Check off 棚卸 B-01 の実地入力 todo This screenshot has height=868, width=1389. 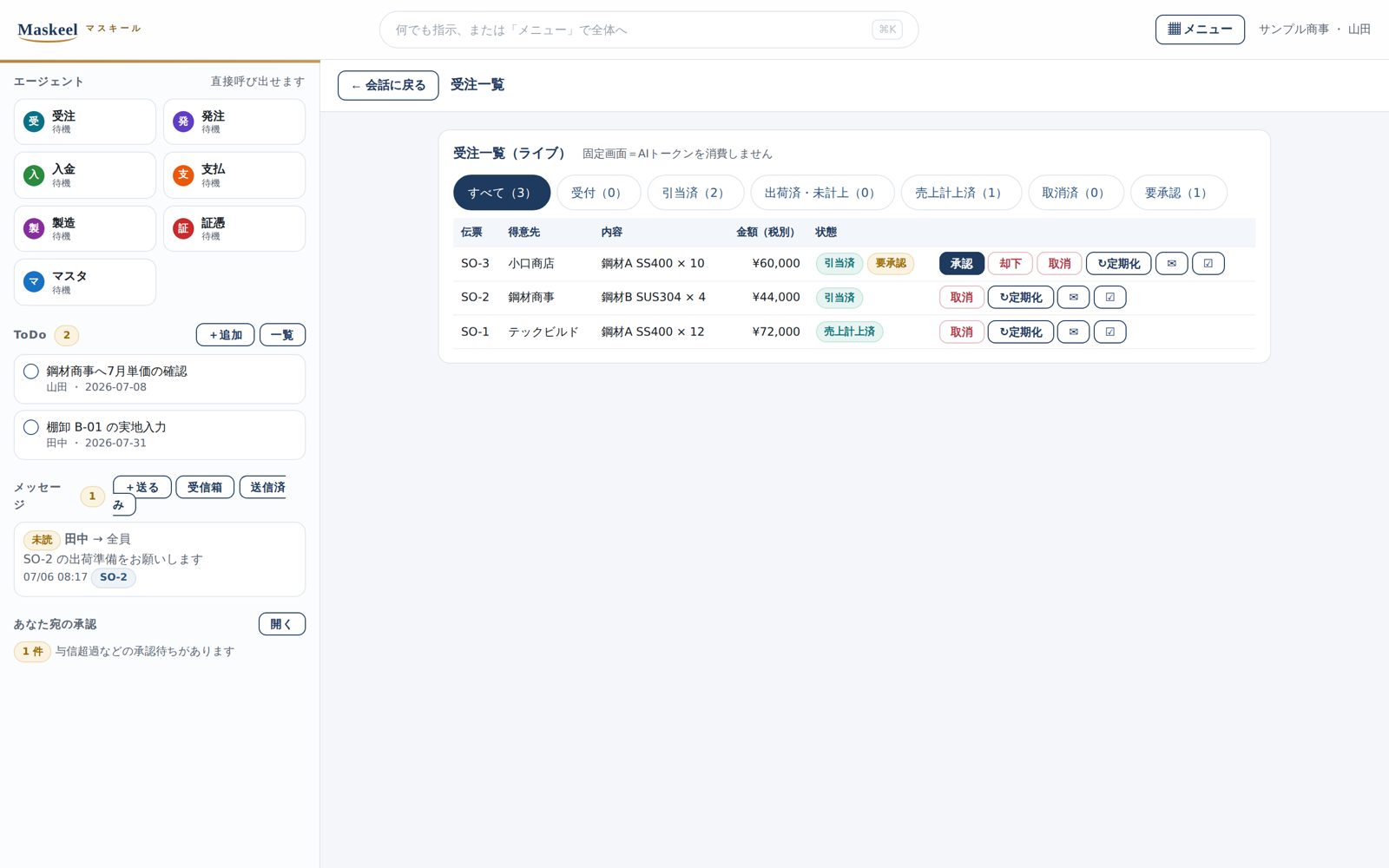pos(31,427)
